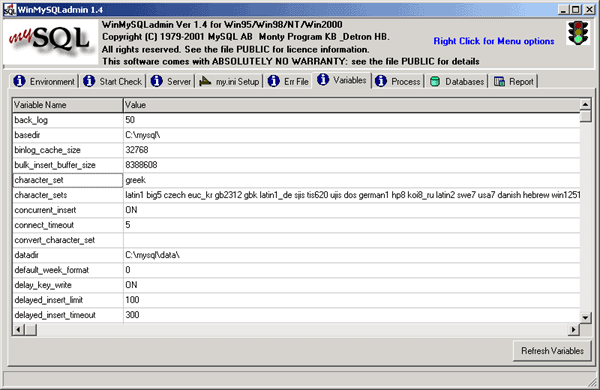
Task: Select the binlog_cache_size variable cell
Action: point(68,150)
